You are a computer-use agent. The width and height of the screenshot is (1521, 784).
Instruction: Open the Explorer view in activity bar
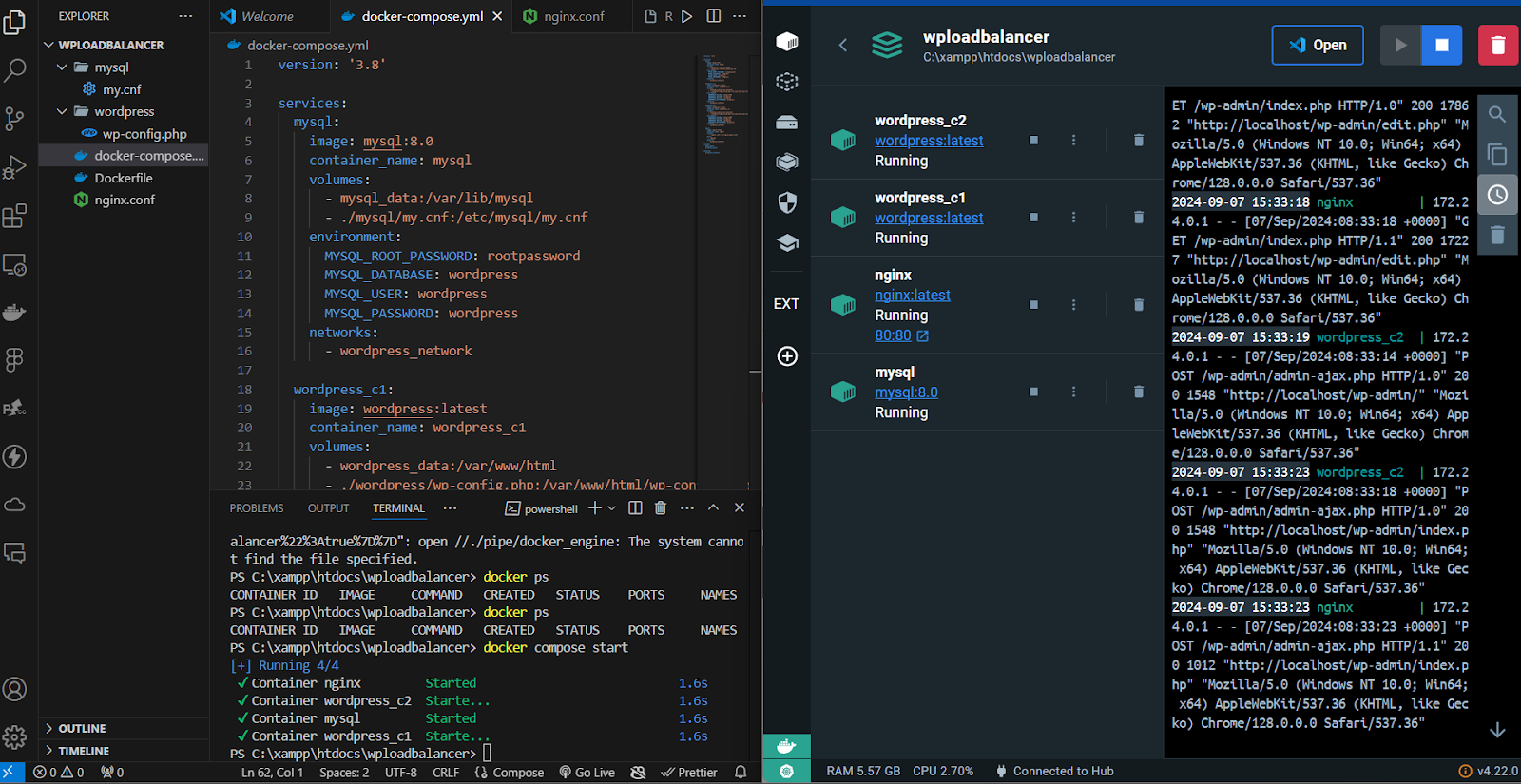tap(14, 21)
